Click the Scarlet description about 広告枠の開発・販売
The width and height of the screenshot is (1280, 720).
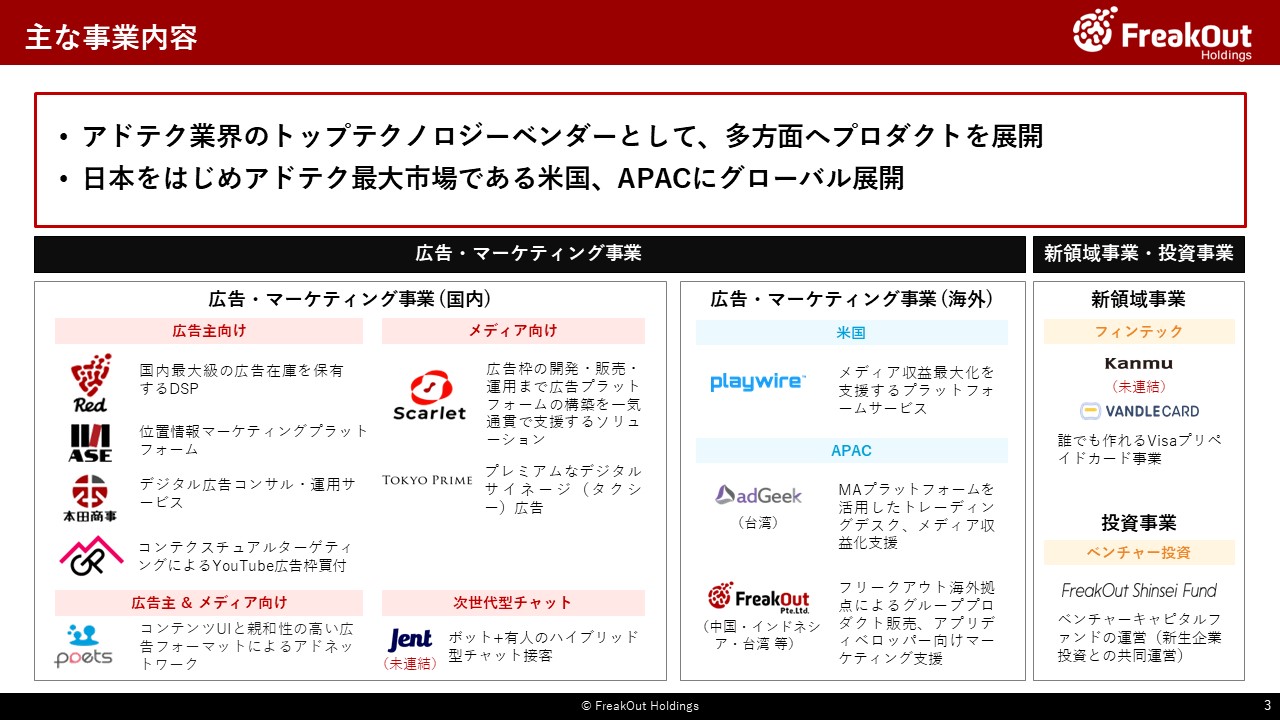(x=564, y=404)
